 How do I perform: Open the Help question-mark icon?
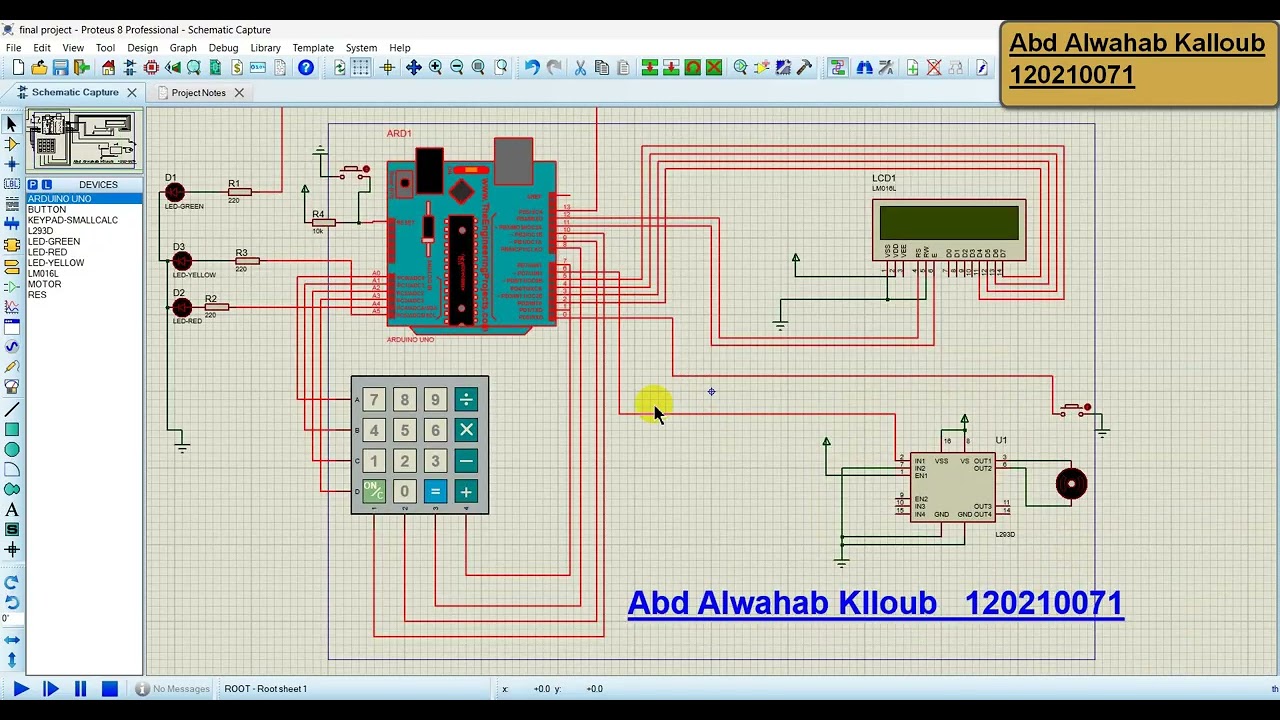click(306, 68)
